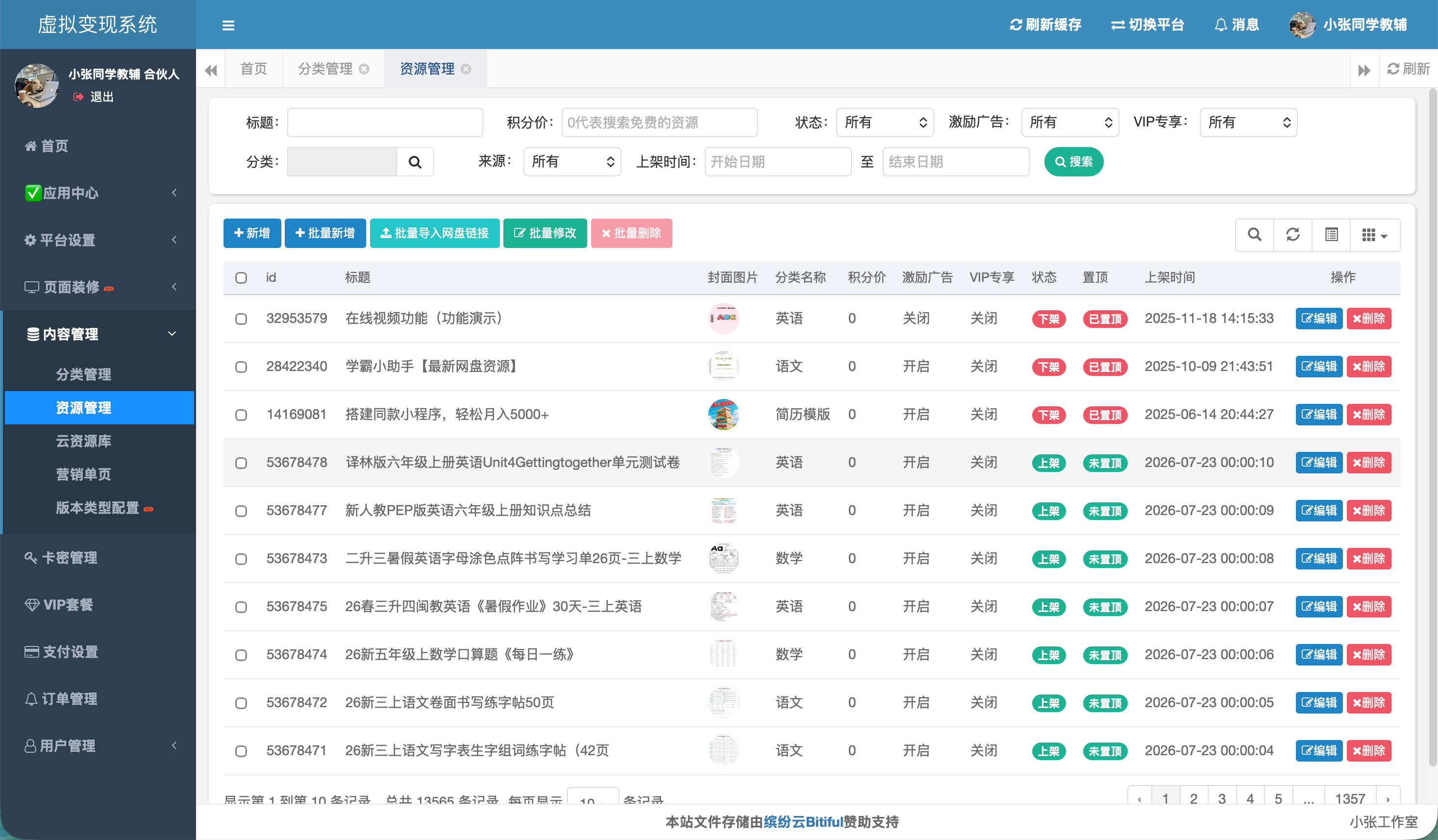1438x840 pixels.
Task: Open messages bell icon
Action: click(1220, 25)
